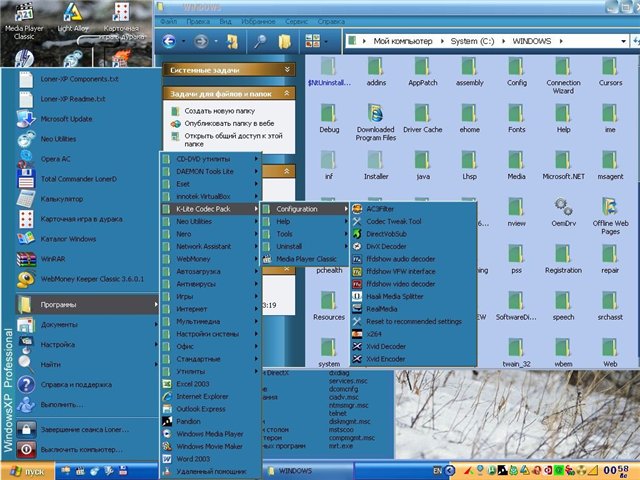Open ffdshow VFW interface
Viewport: 640px width, 480px height.
point(413,271)
